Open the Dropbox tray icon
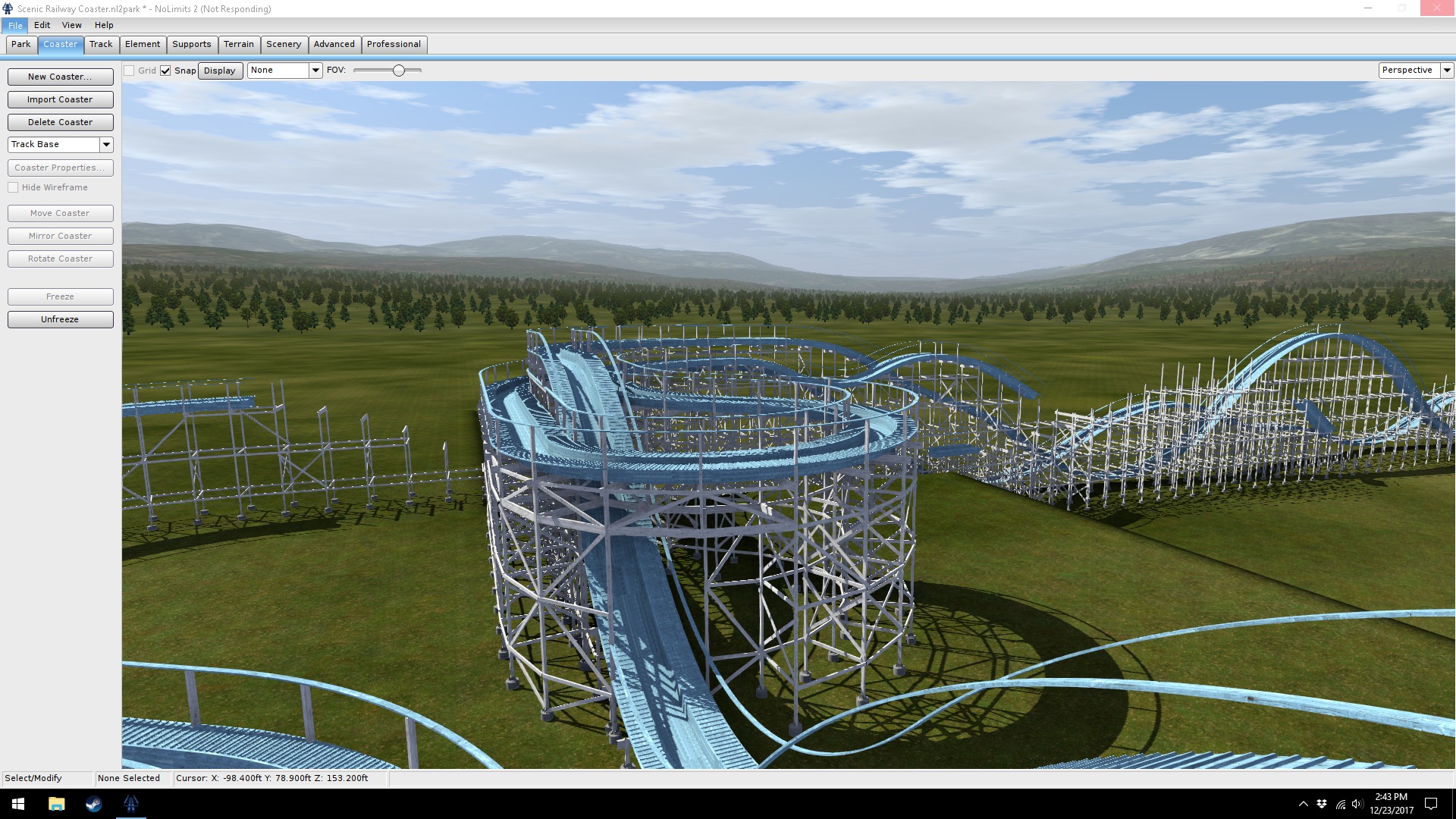The height and width of the screenshot is (819, 1456). coord(1322,804)
